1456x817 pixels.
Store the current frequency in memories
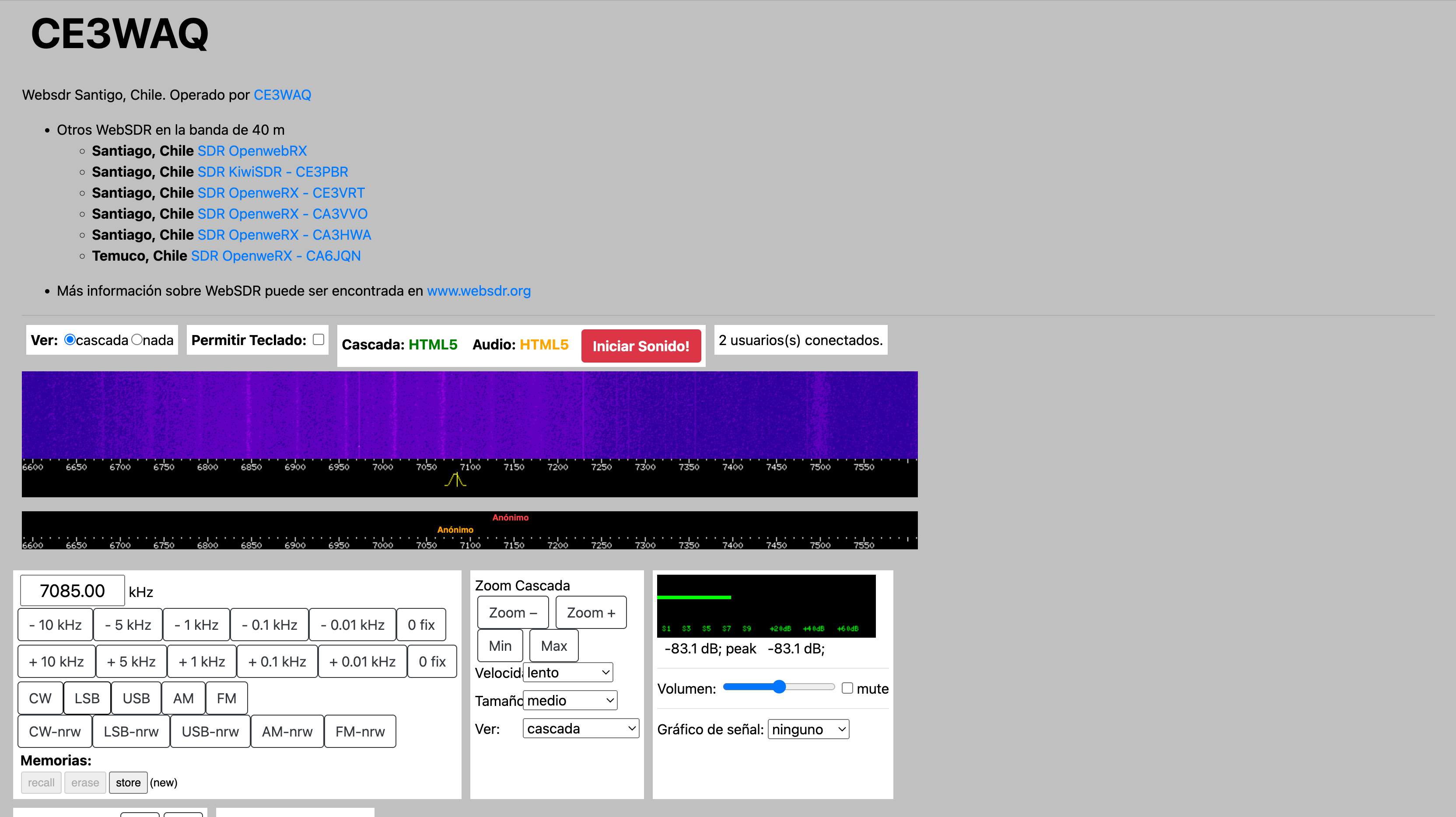(128, 782)
